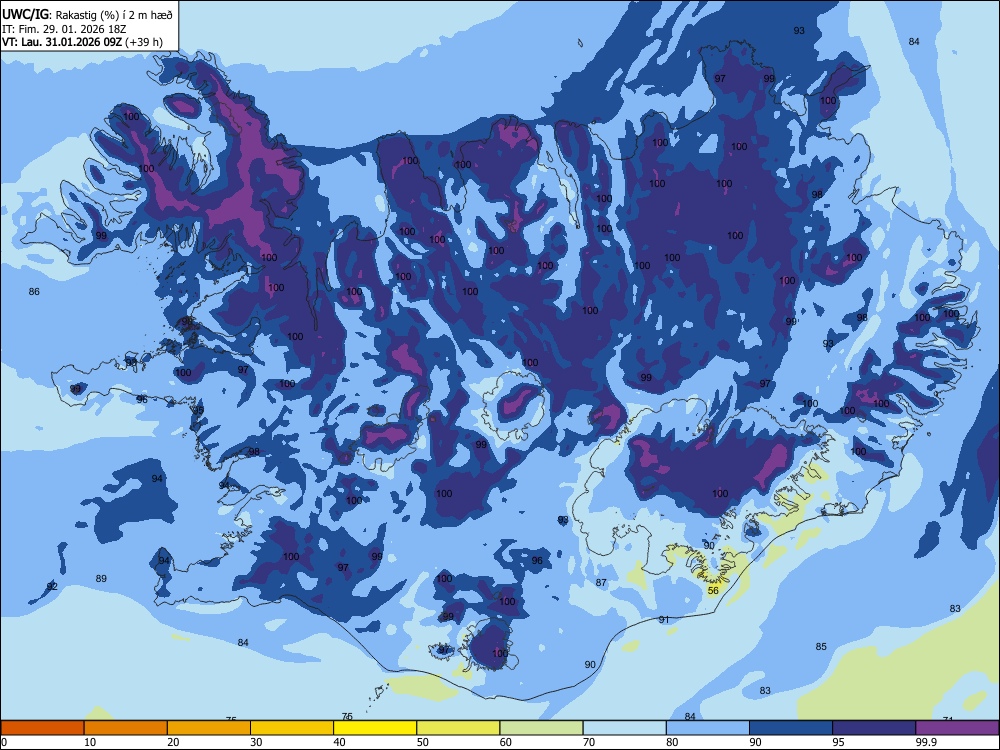Click the purple above-99.9 legend swatch
1000x750 pixels.
(957, 728)
